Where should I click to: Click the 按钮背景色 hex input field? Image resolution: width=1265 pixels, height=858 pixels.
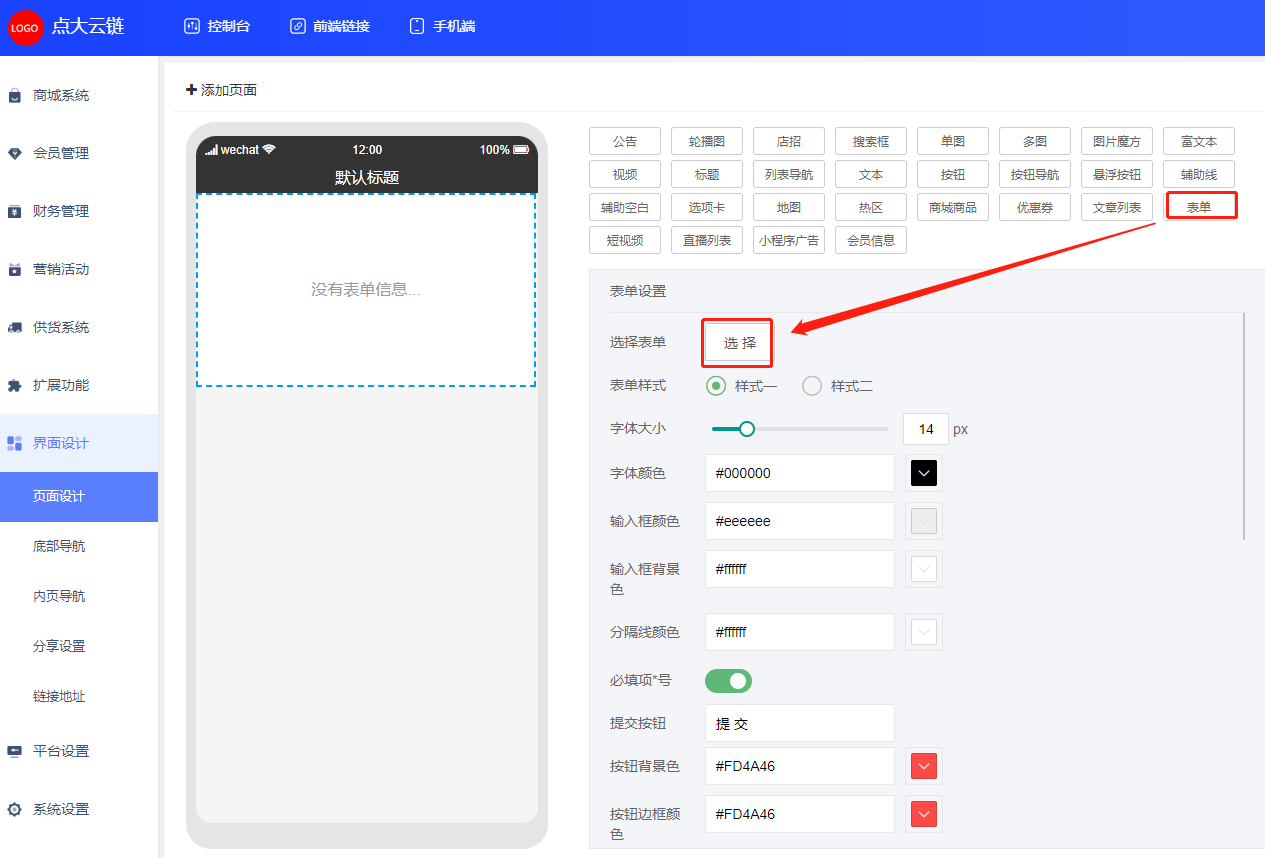(x=800, y=767)
